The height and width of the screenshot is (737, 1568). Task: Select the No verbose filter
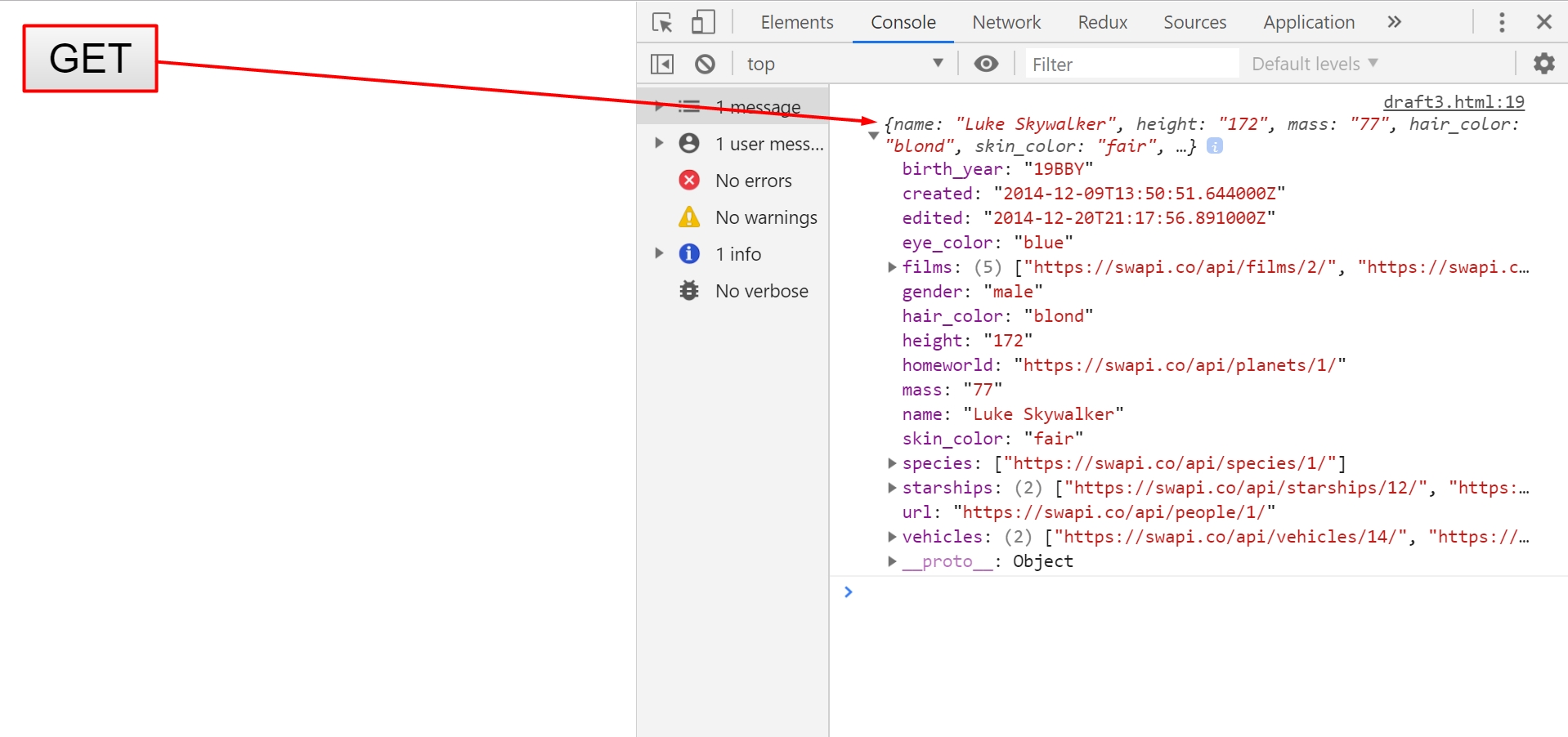click(x=760, y=291)
